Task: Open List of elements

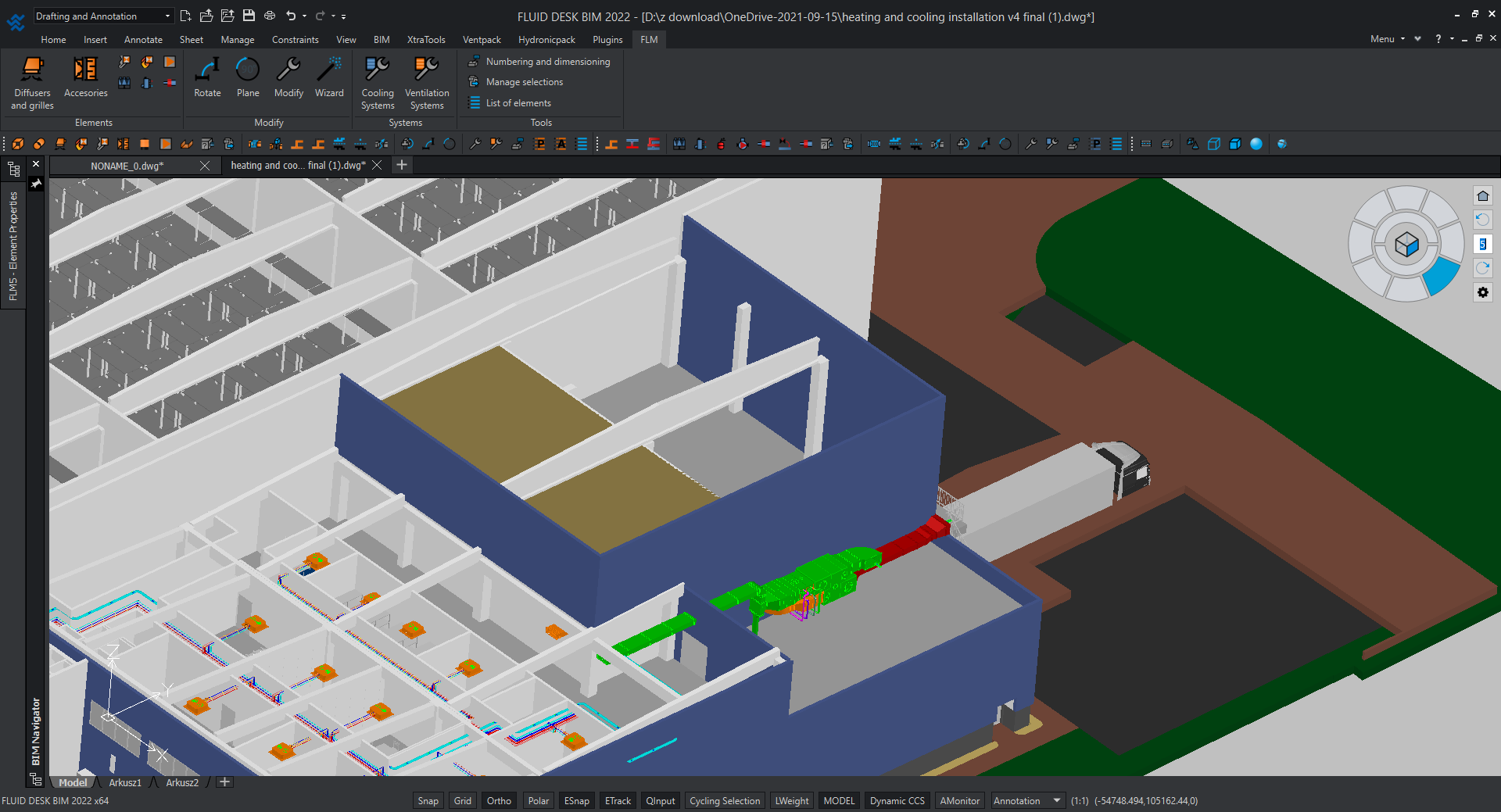Action: click(x=518, y=103)
